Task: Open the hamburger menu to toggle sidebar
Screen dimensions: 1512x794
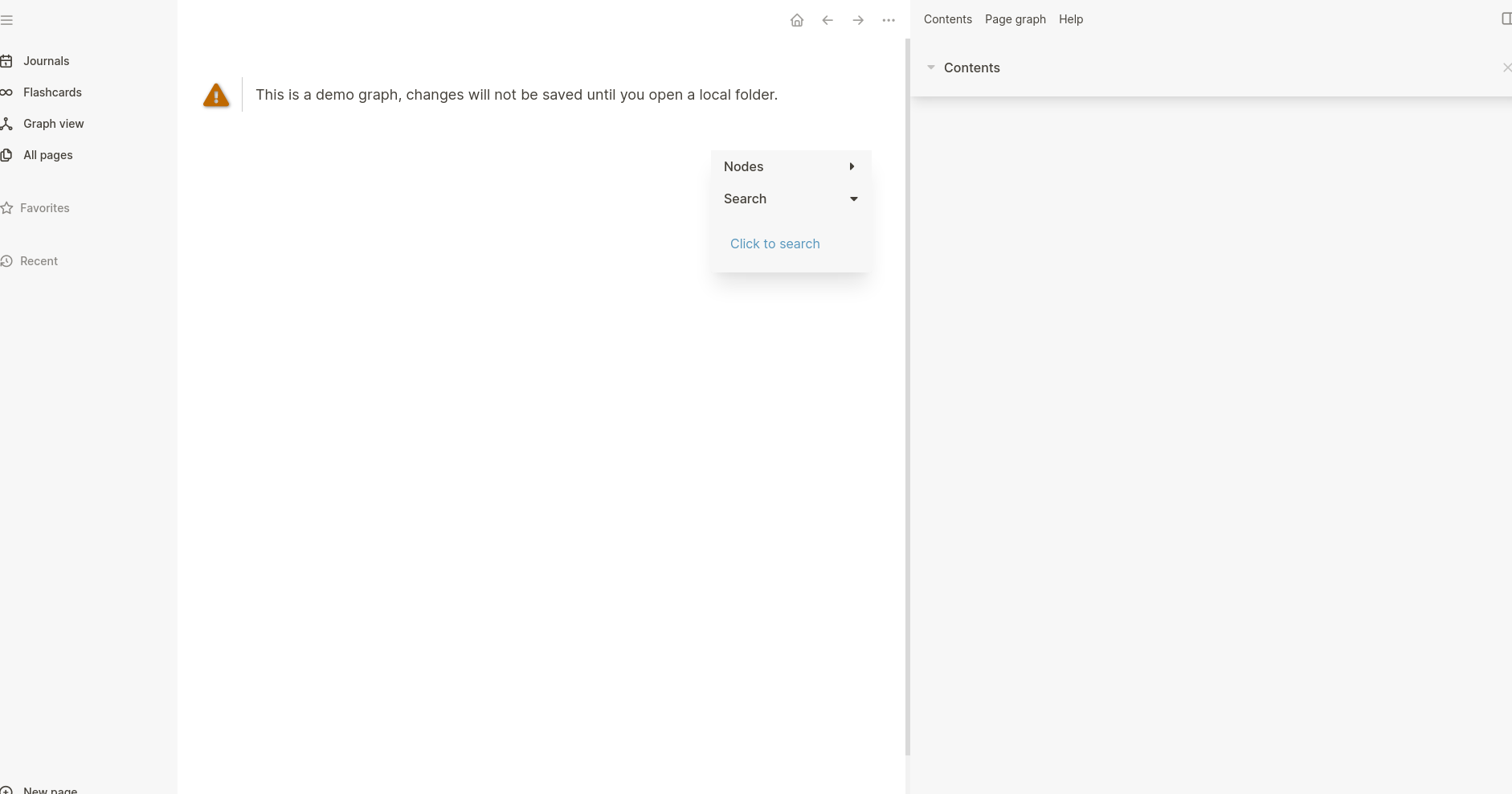Action: pyautogui.click(x=7, y=19)
